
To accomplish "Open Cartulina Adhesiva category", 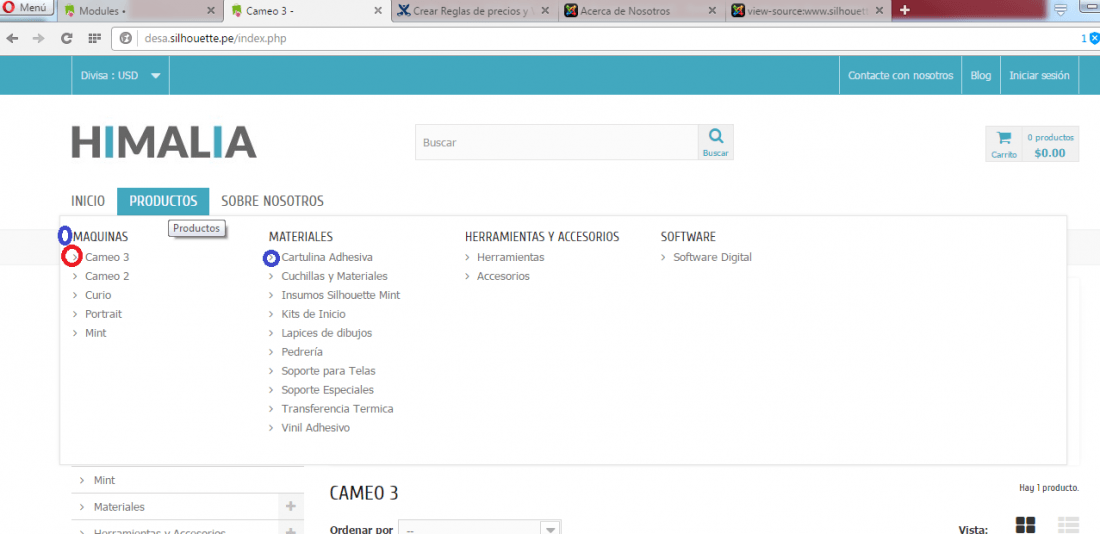I will [327, 258].
